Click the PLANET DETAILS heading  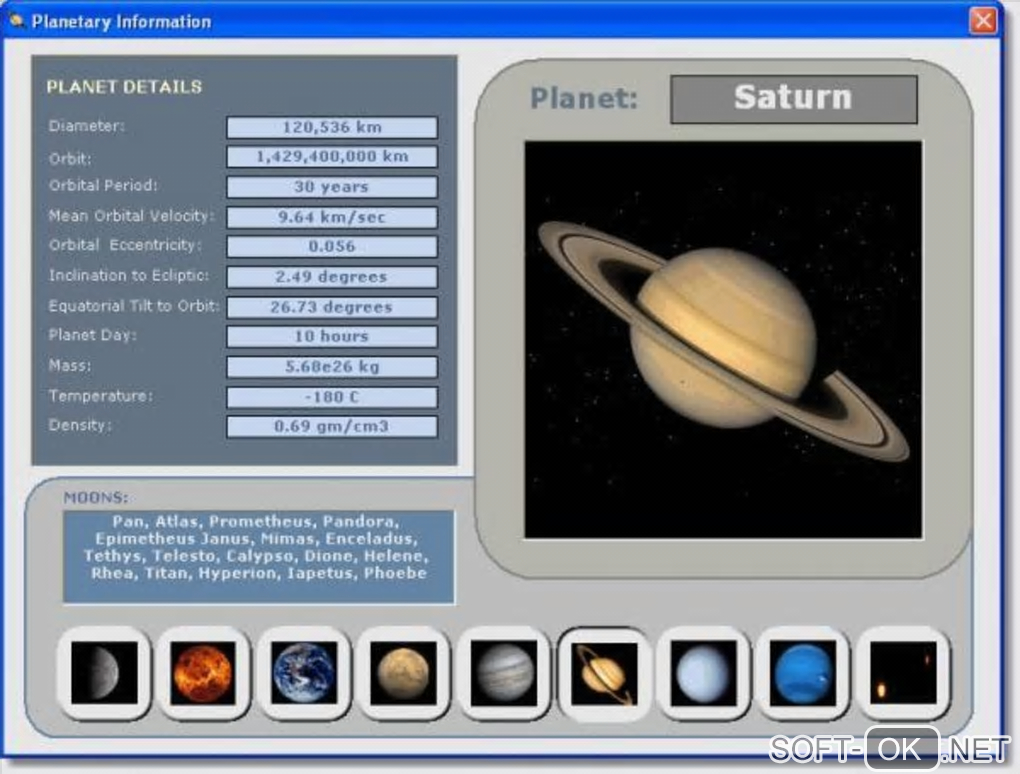pyautogui.click(x=124, y=87)
